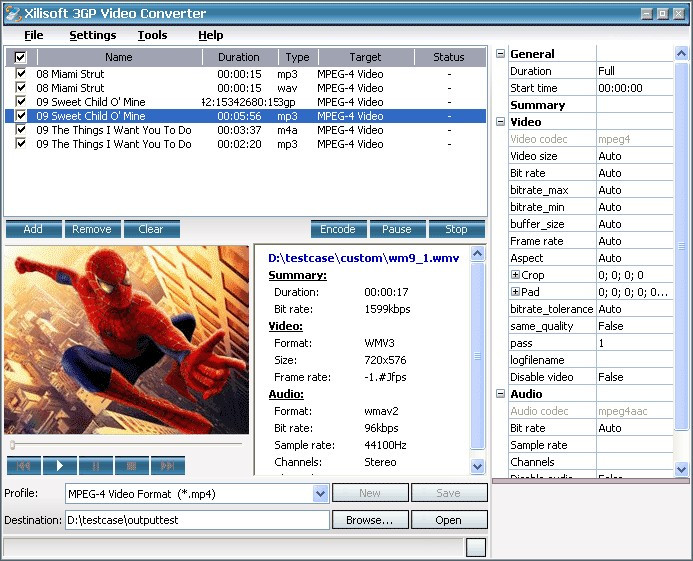Click the Destination path input field
The image size is (693, 561).
(x=197, y=520)
